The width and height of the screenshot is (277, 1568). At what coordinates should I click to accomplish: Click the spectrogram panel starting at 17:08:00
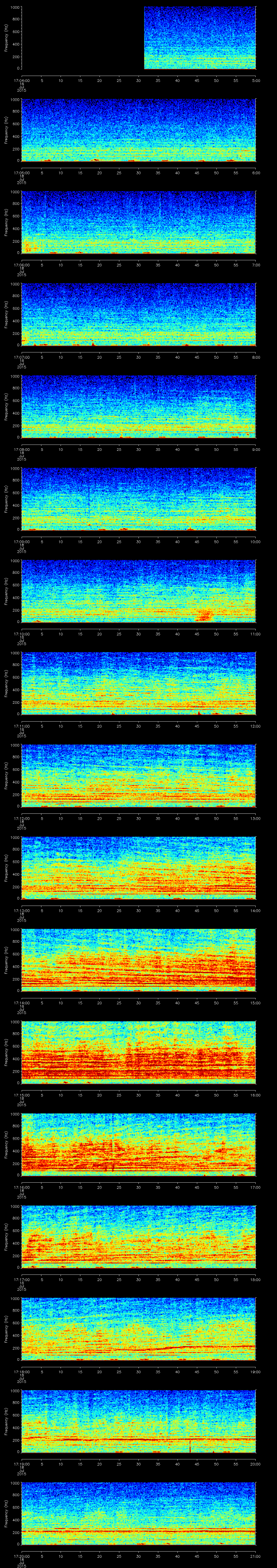139,407
